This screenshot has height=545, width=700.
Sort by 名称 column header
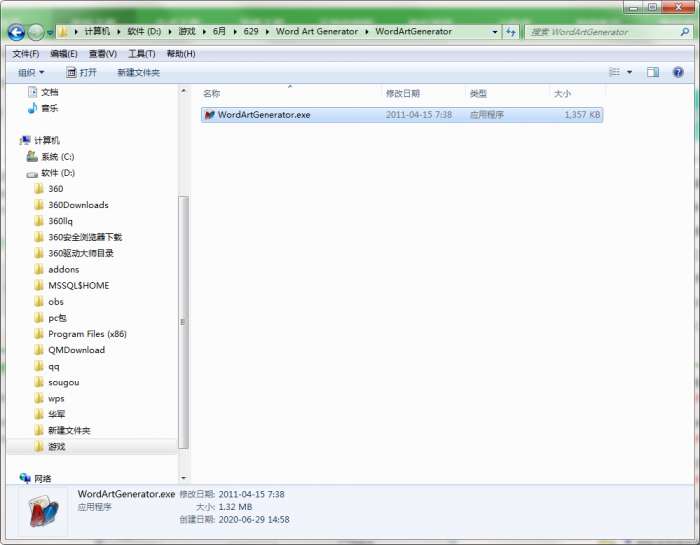(x=212, y=93)
